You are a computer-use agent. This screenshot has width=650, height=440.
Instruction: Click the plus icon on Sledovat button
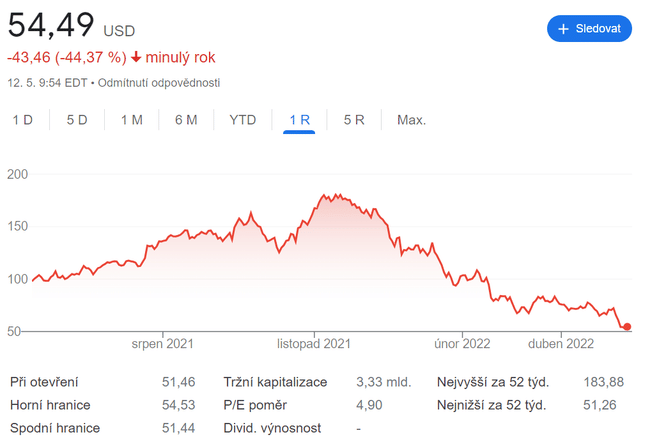[563, 29]
